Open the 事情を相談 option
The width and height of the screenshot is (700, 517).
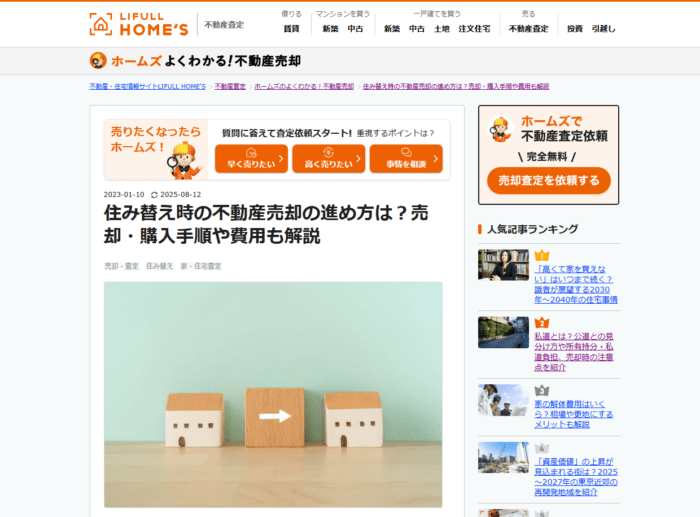coord(406,158)
